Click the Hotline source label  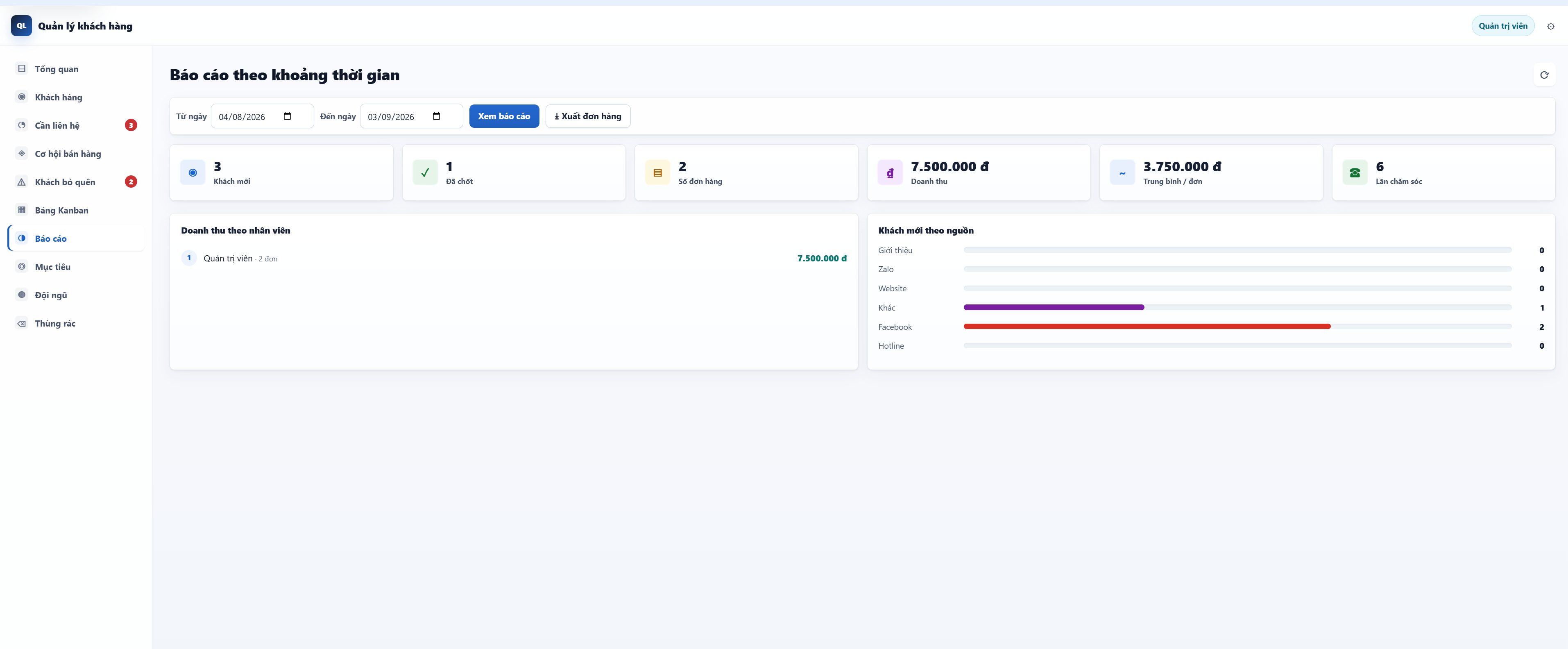891,346
